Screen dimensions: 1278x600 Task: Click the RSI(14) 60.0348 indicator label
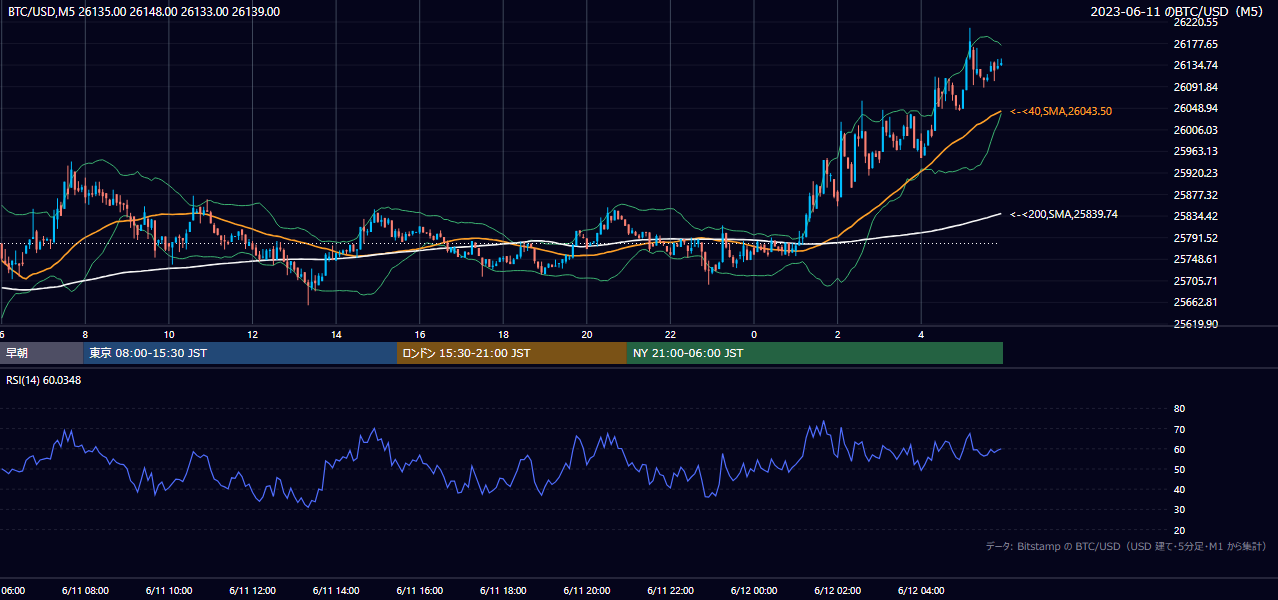pos(43,380)
